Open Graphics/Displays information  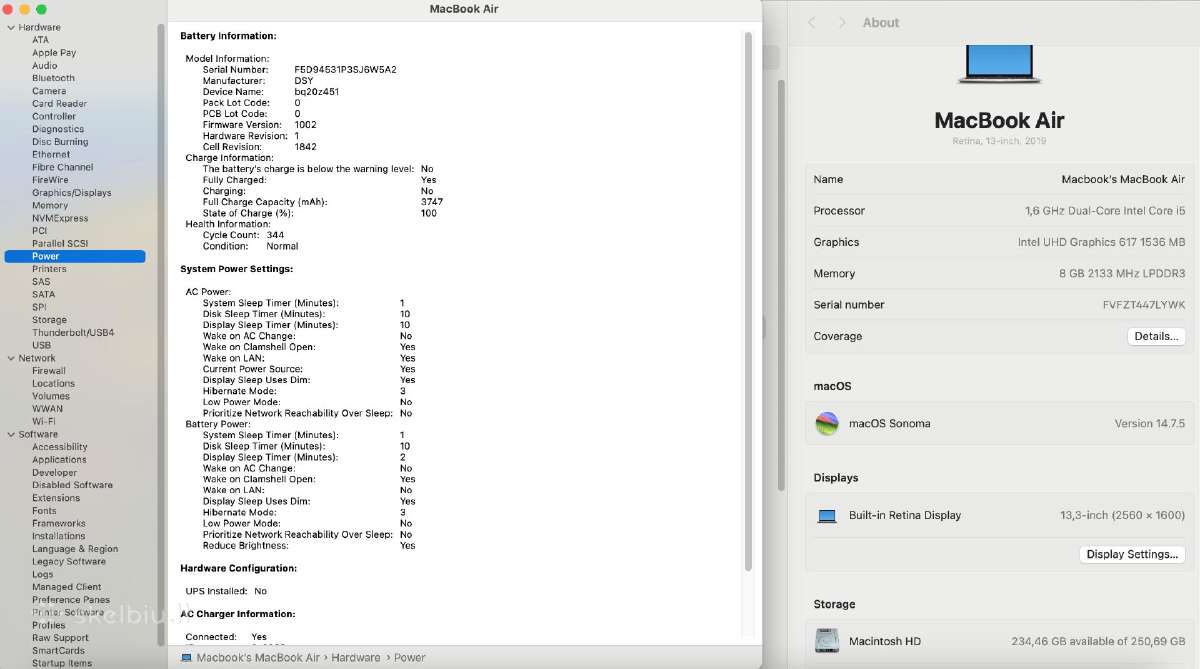click(x=71, y=193)
